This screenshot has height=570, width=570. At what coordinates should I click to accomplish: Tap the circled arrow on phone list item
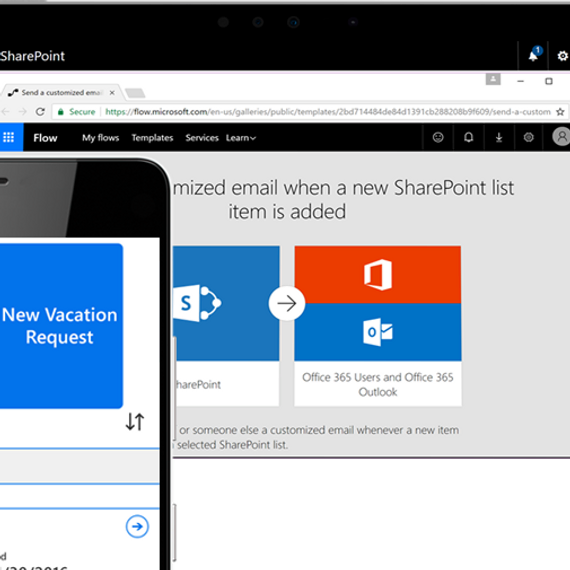click(x=137, y=526)
